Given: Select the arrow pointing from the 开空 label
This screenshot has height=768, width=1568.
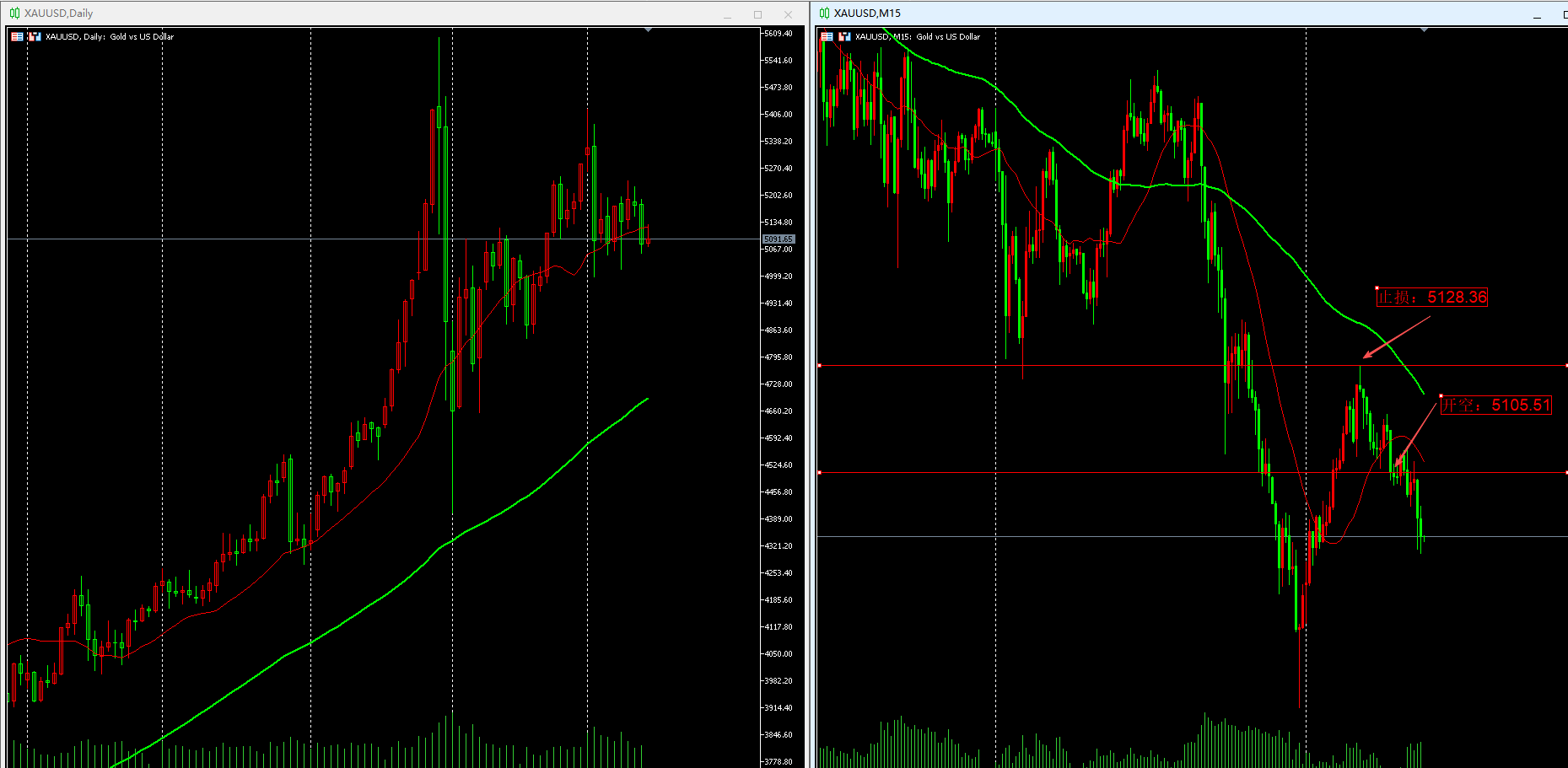Looking at the screenshot, I should pos(1415,434).
